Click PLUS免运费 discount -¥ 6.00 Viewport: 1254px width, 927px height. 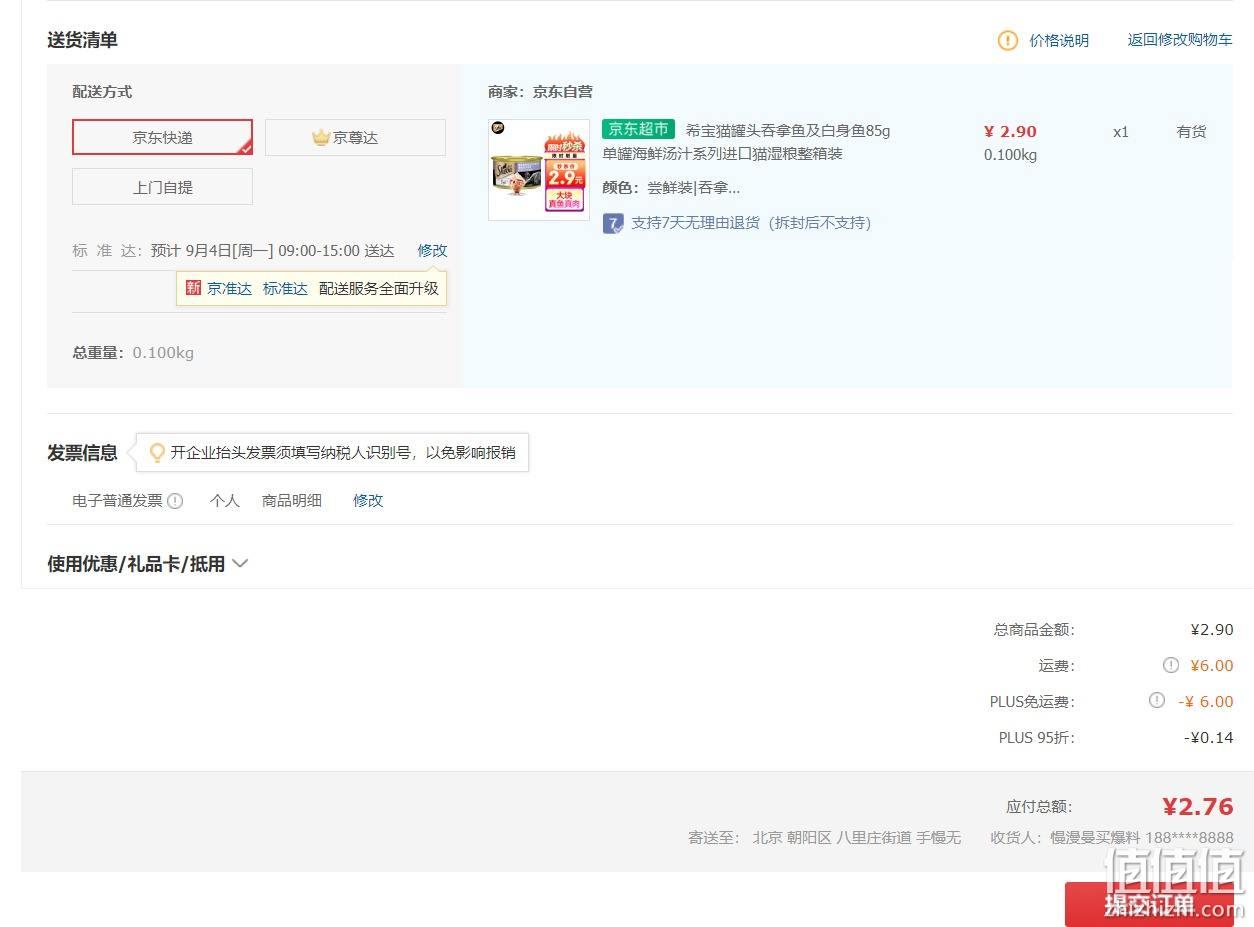1205,702
